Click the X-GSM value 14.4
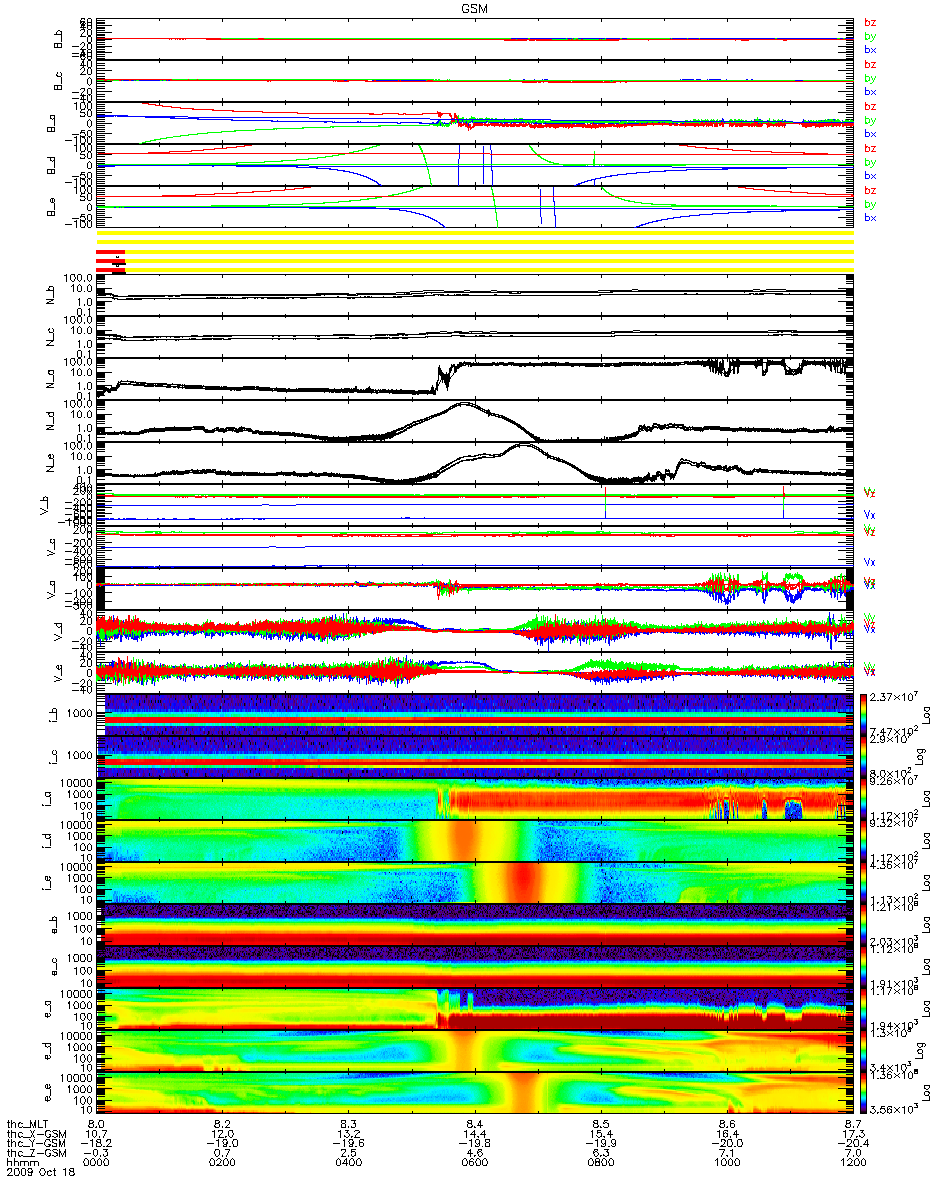 pos(474,1135)
